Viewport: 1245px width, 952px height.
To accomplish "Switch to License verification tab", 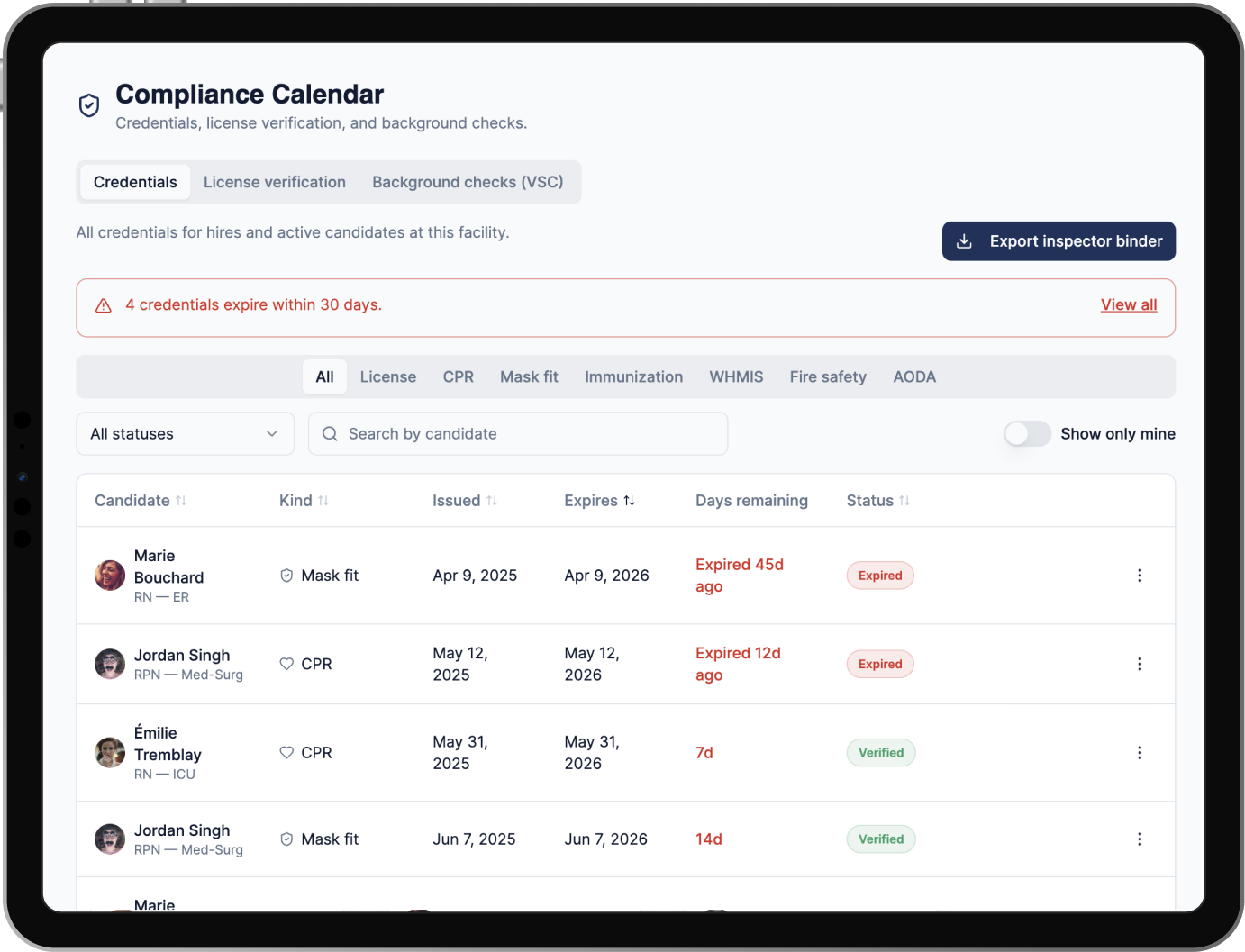I will point(275,182).
